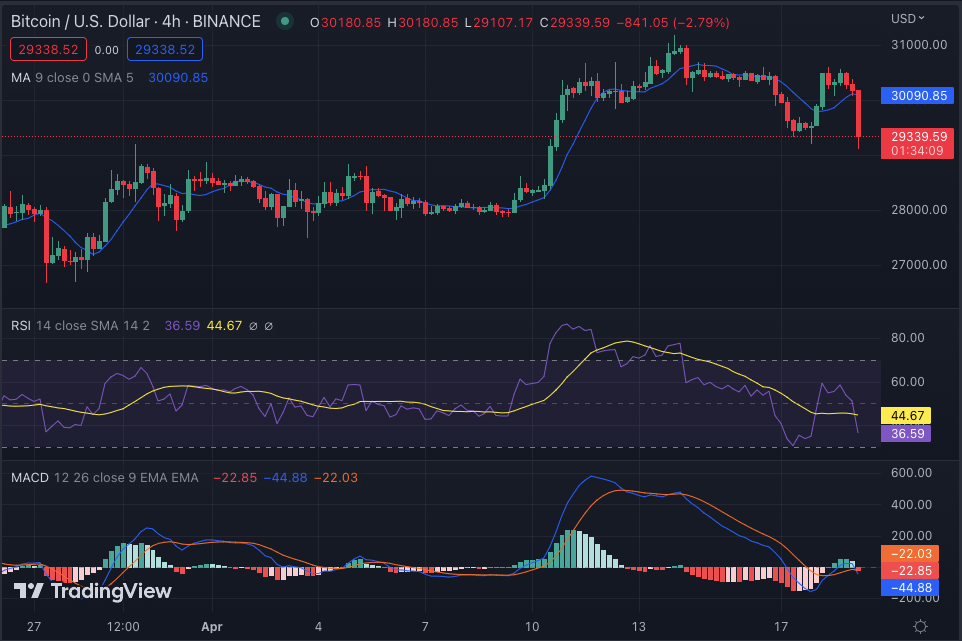Click the 13 date label on time axis

click(639, 627)
